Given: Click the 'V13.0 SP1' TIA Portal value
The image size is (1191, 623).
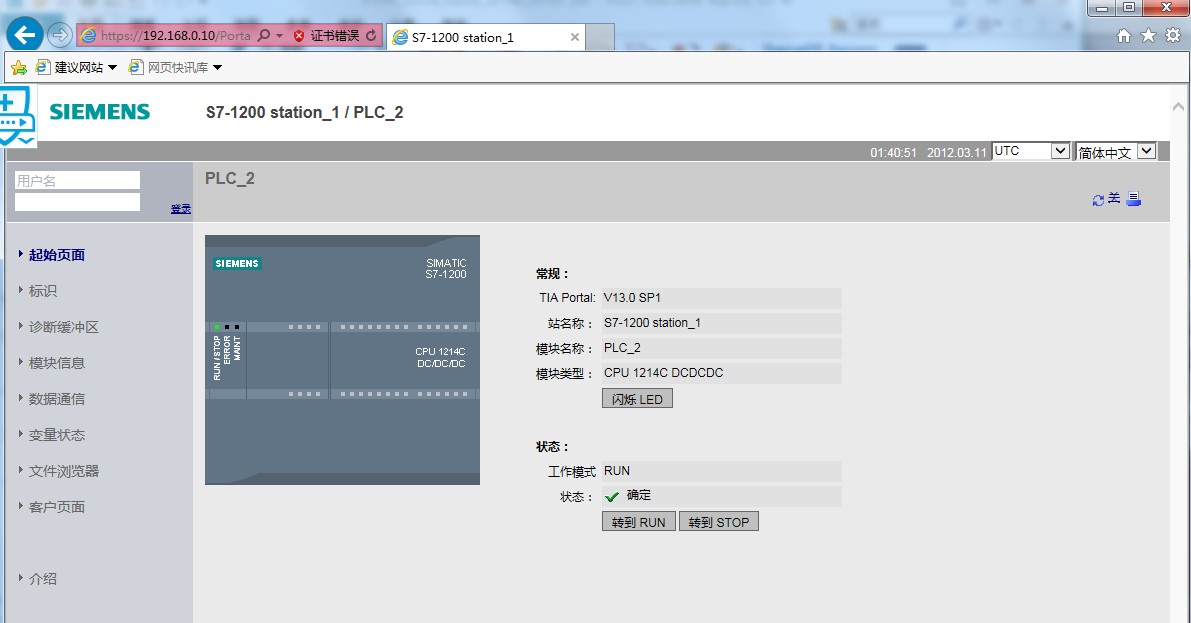Looking at the screenshot, I should click(633, 298).
